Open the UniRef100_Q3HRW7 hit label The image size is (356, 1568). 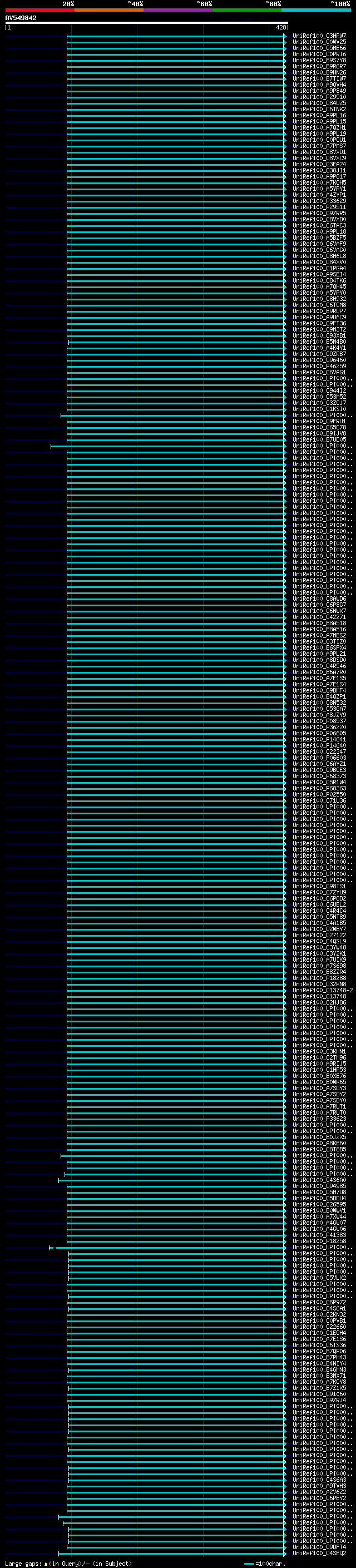pyautogui.click(x=319, y=36)
